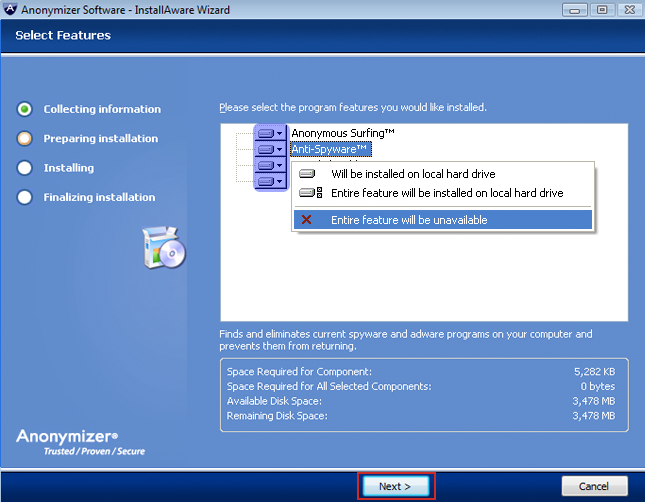
Task: Click the 'Preparing installation' step indicator
Action: click(x=25, y=138)
